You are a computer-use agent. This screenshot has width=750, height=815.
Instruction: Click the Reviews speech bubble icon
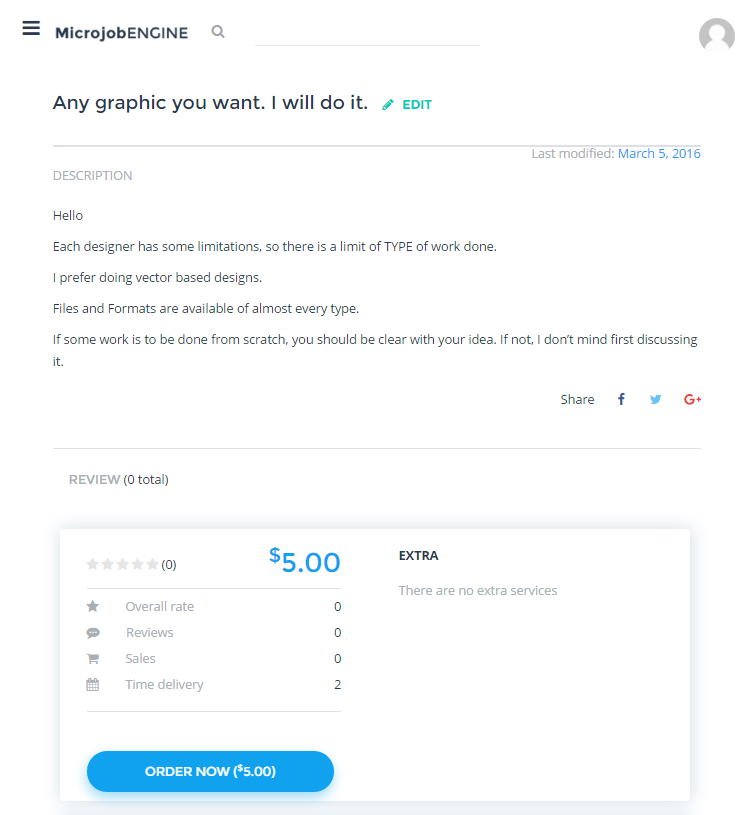(93, 633)
